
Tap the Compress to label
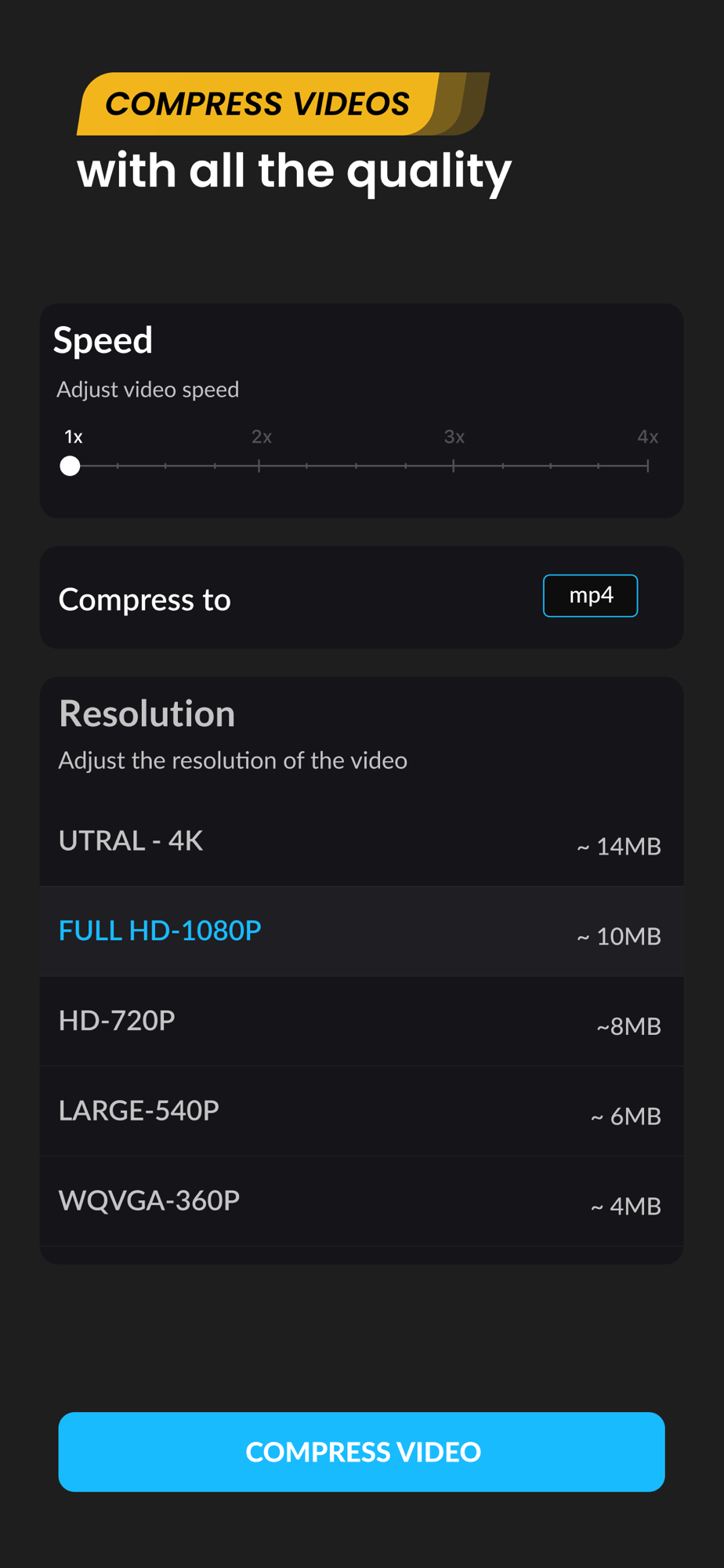(x=145, y=600)
